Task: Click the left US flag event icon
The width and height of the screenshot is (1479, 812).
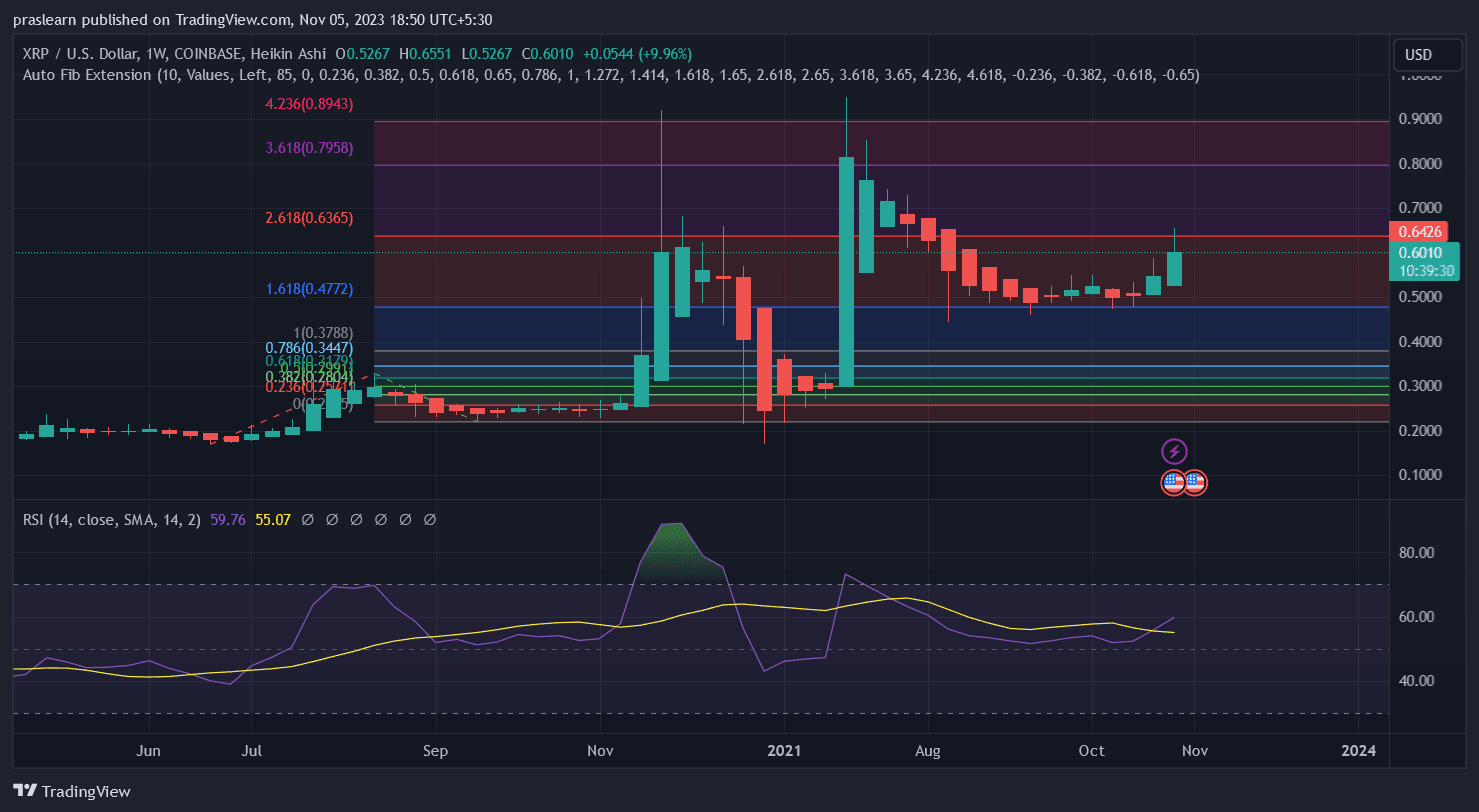Action: click(1173, 483)
